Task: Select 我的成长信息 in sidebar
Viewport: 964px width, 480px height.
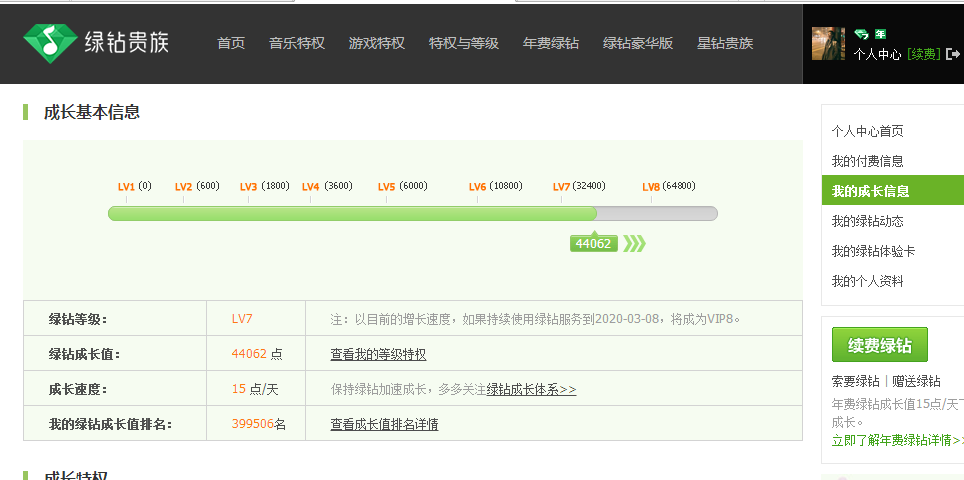Action: click(x=893, y=191)
